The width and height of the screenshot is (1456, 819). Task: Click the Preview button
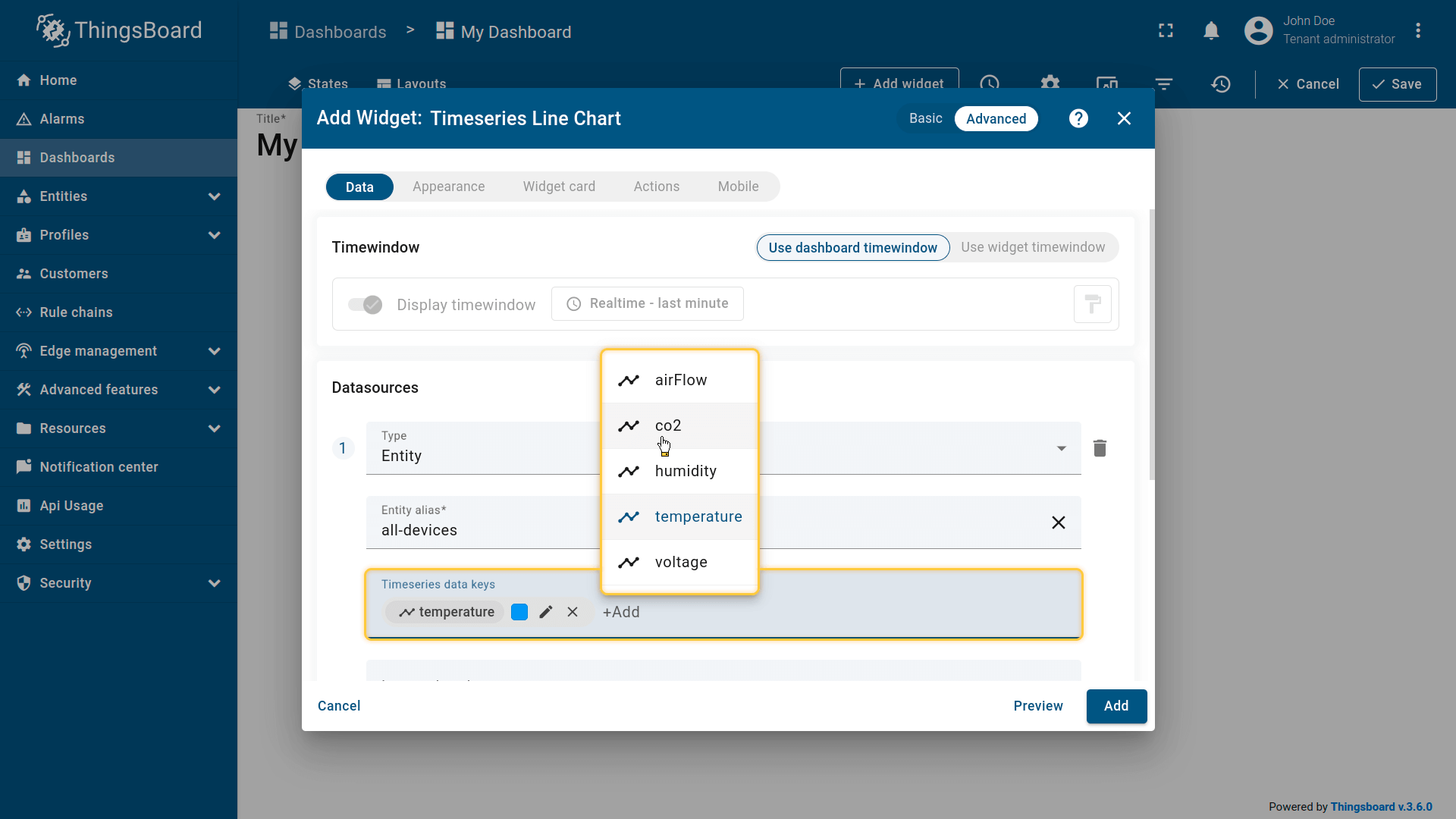(1037, 706)
